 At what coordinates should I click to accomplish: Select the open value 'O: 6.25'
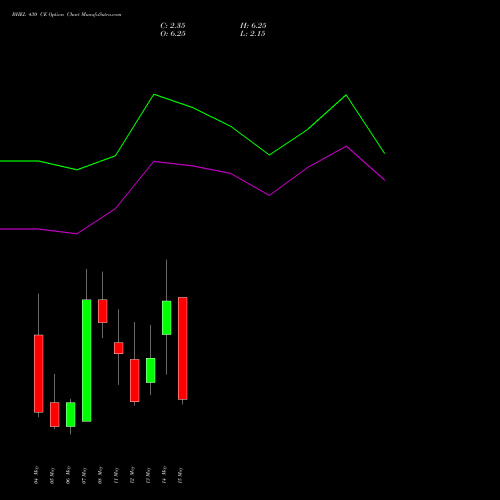click(173, 34)
